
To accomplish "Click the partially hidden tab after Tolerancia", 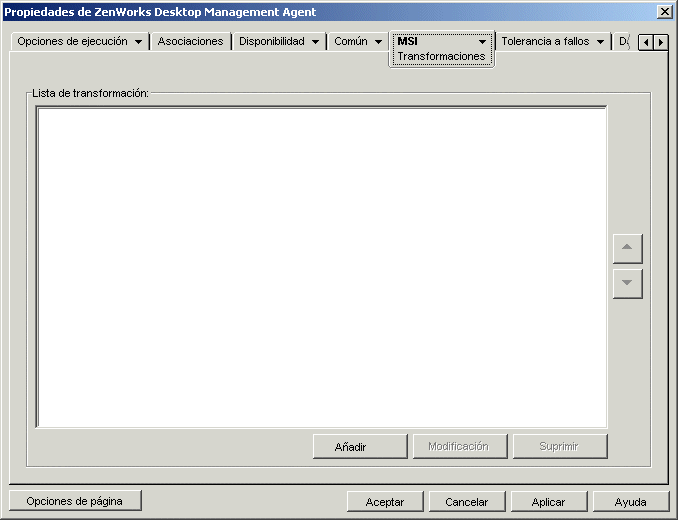I will [624, 41].
